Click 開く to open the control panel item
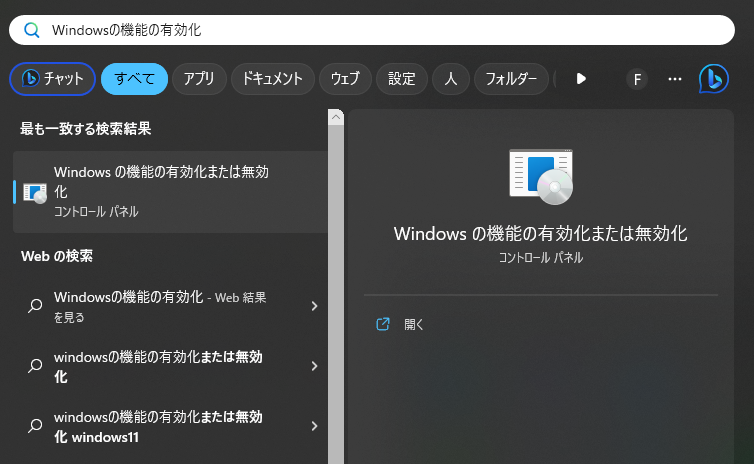Viewport: 754px width, 464px height. point(414,325)
